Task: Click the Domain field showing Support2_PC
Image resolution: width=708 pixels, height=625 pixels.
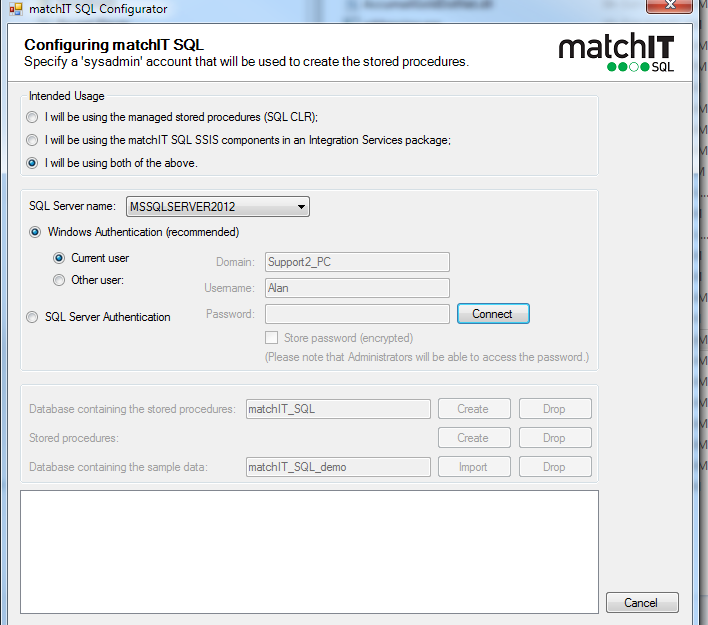Action: pyautogui.click(x=357, y=262)
